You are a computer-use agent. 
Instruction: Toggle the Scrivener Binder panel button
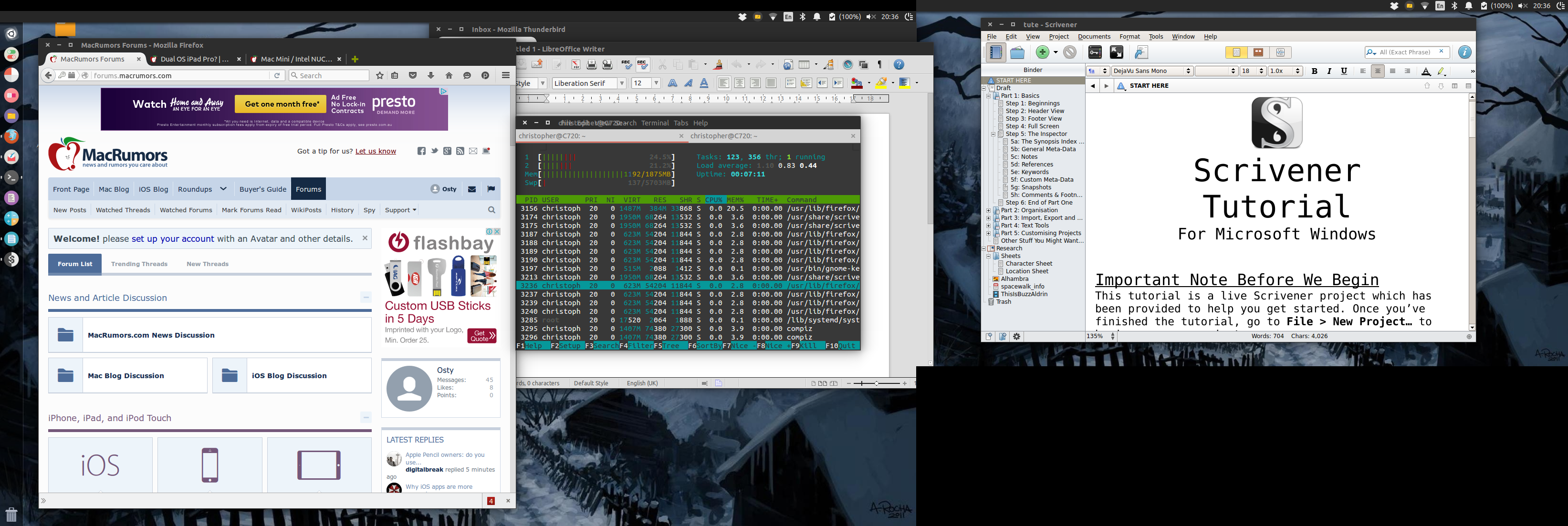tap(995, 53)
